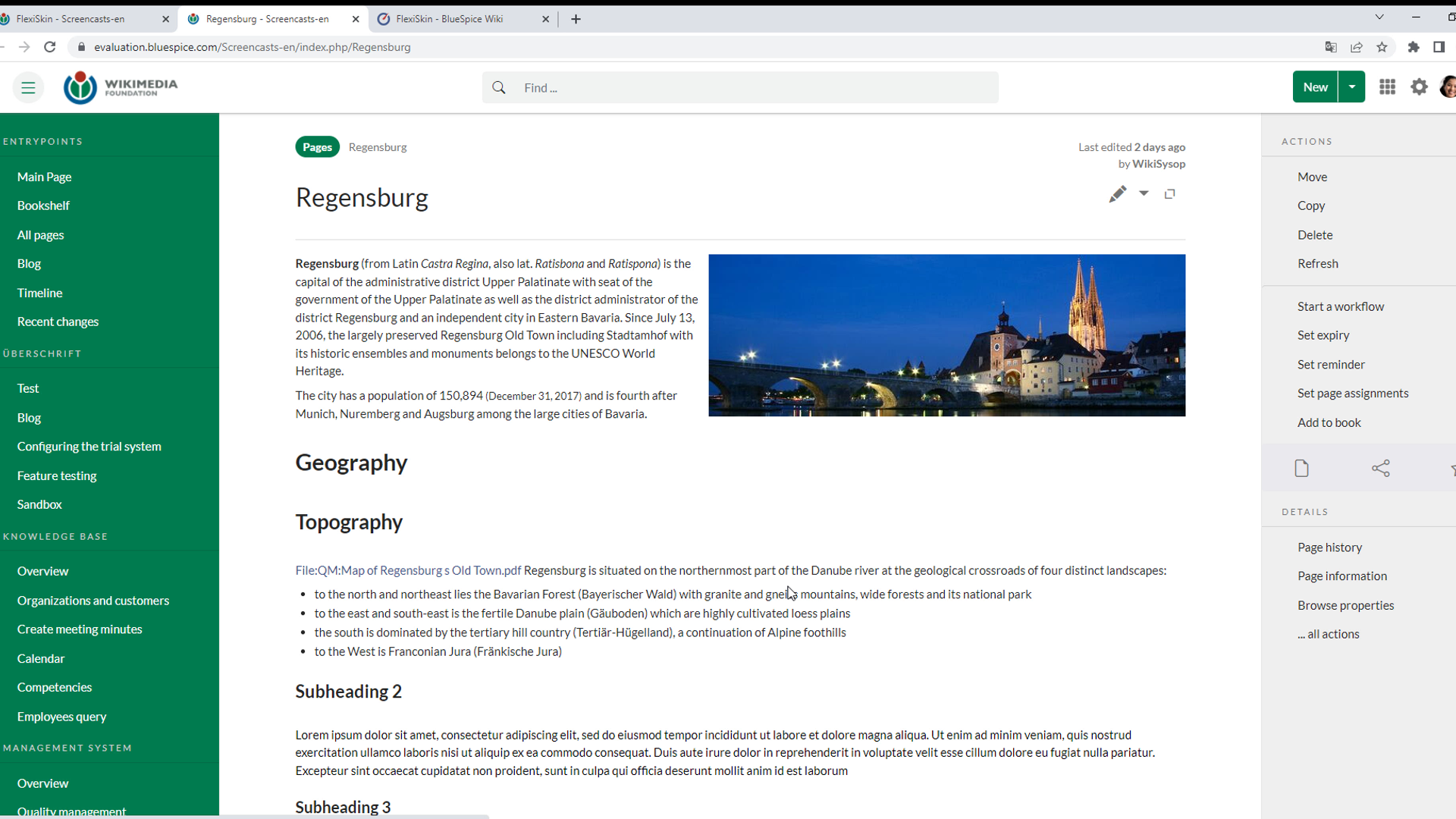Reload the browser page
The width and height of the screenshot is (1456, 819).
[50, 47]
